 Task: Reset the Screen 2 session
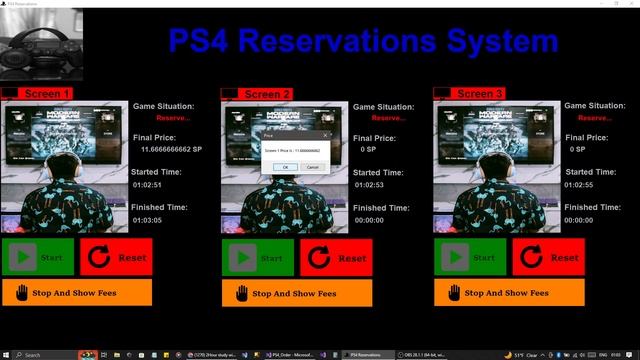(x=336, y=258)
